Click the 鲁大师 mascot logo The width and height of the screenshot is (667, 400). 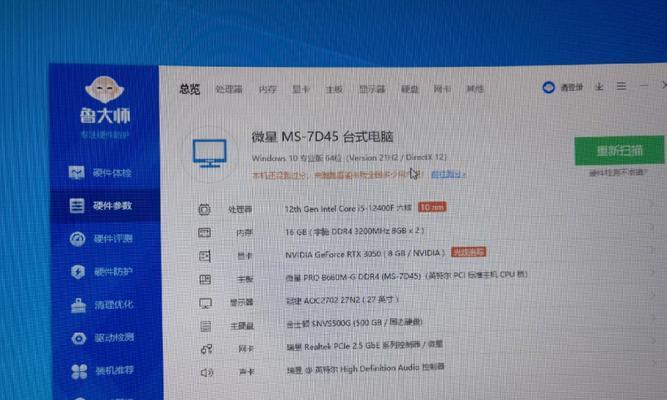coord(104,90)
